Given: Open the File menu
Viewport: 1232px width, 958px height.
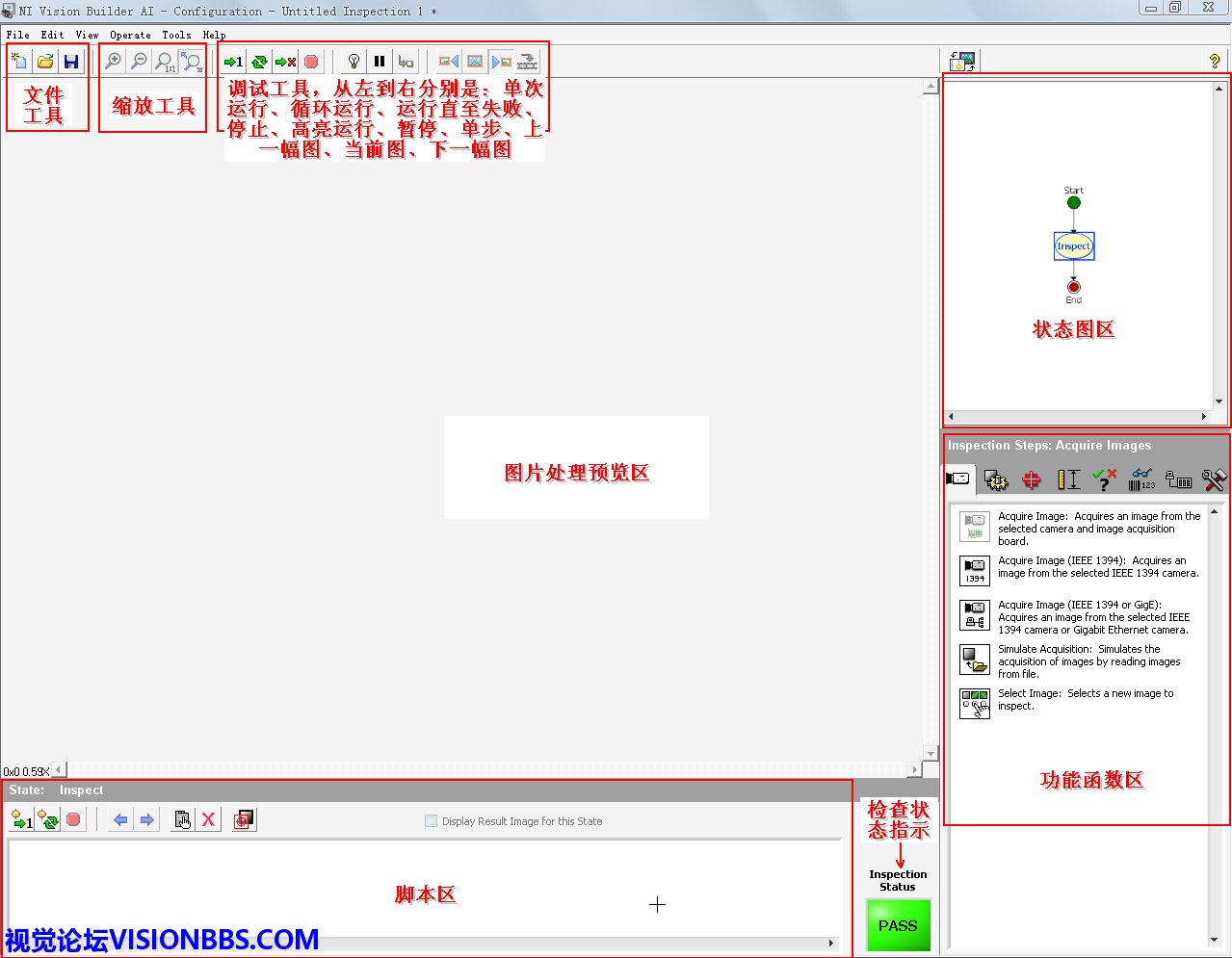Looking at the screenshot, I should point(18,35).
